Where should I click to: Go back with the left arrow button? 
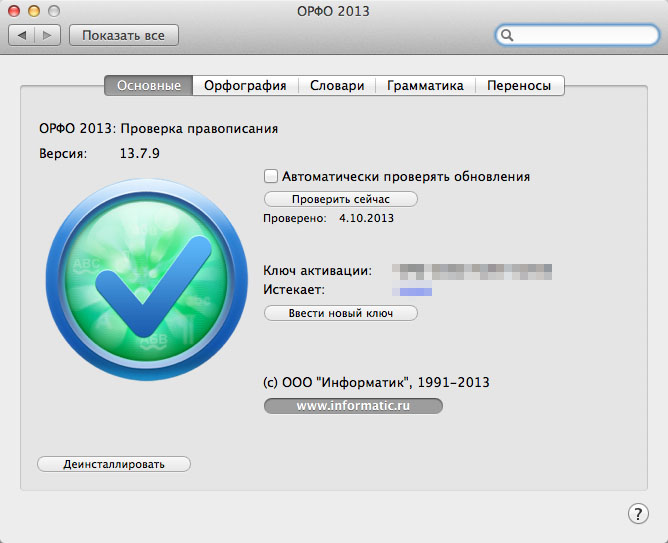coord(21,35)
